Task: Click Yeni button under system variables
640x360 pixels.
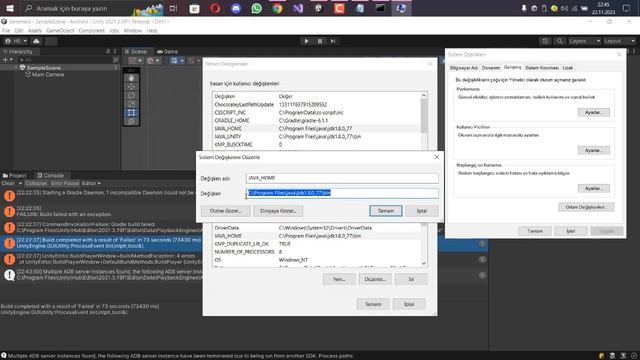Action: click(x=339, y=279)
